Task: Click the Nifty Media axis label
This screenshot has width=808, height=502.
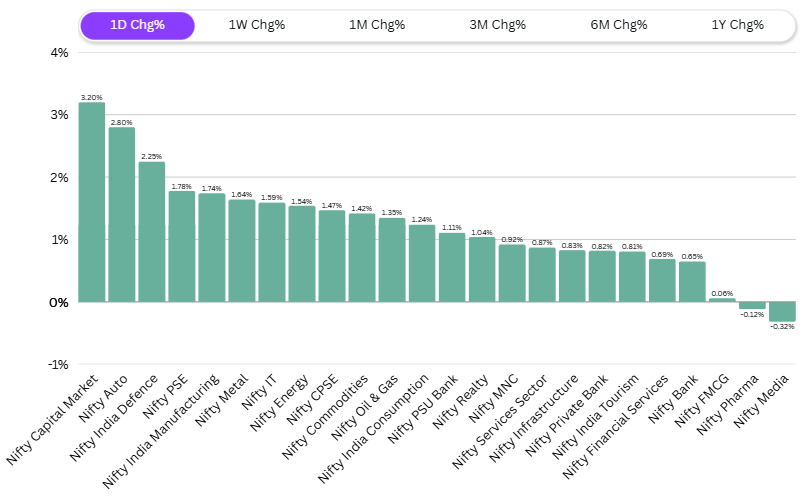Action: 761,401
